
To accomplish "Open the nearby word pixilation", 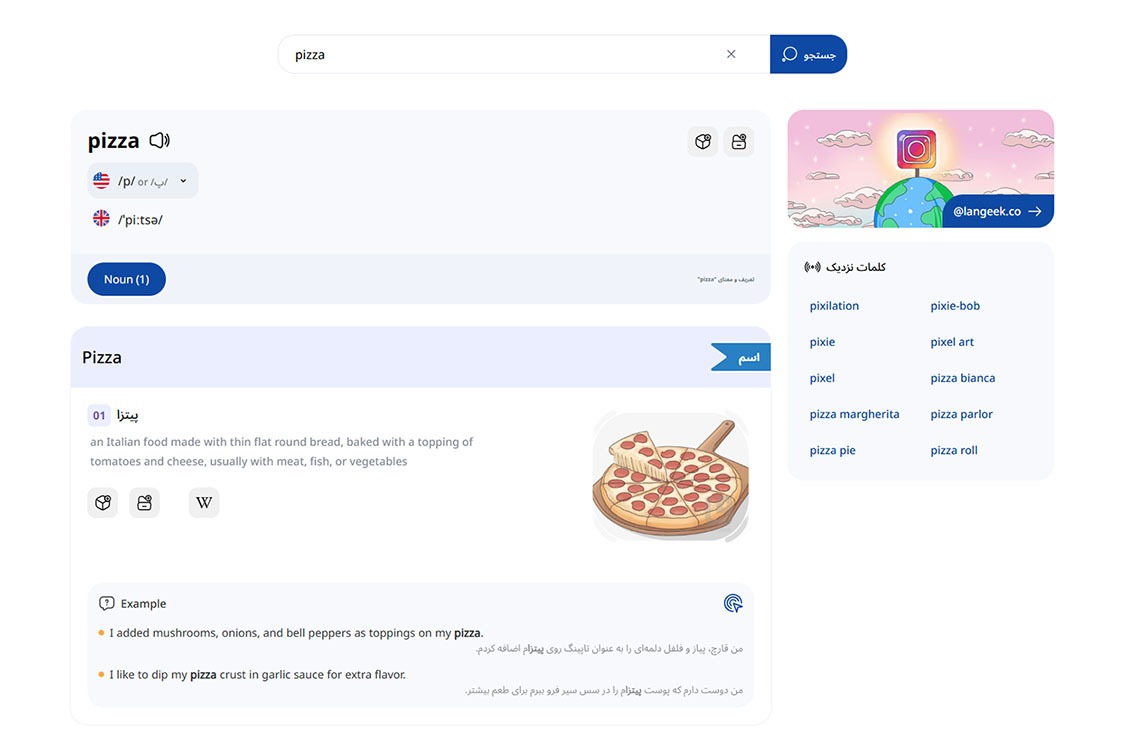I will point(834,306).
